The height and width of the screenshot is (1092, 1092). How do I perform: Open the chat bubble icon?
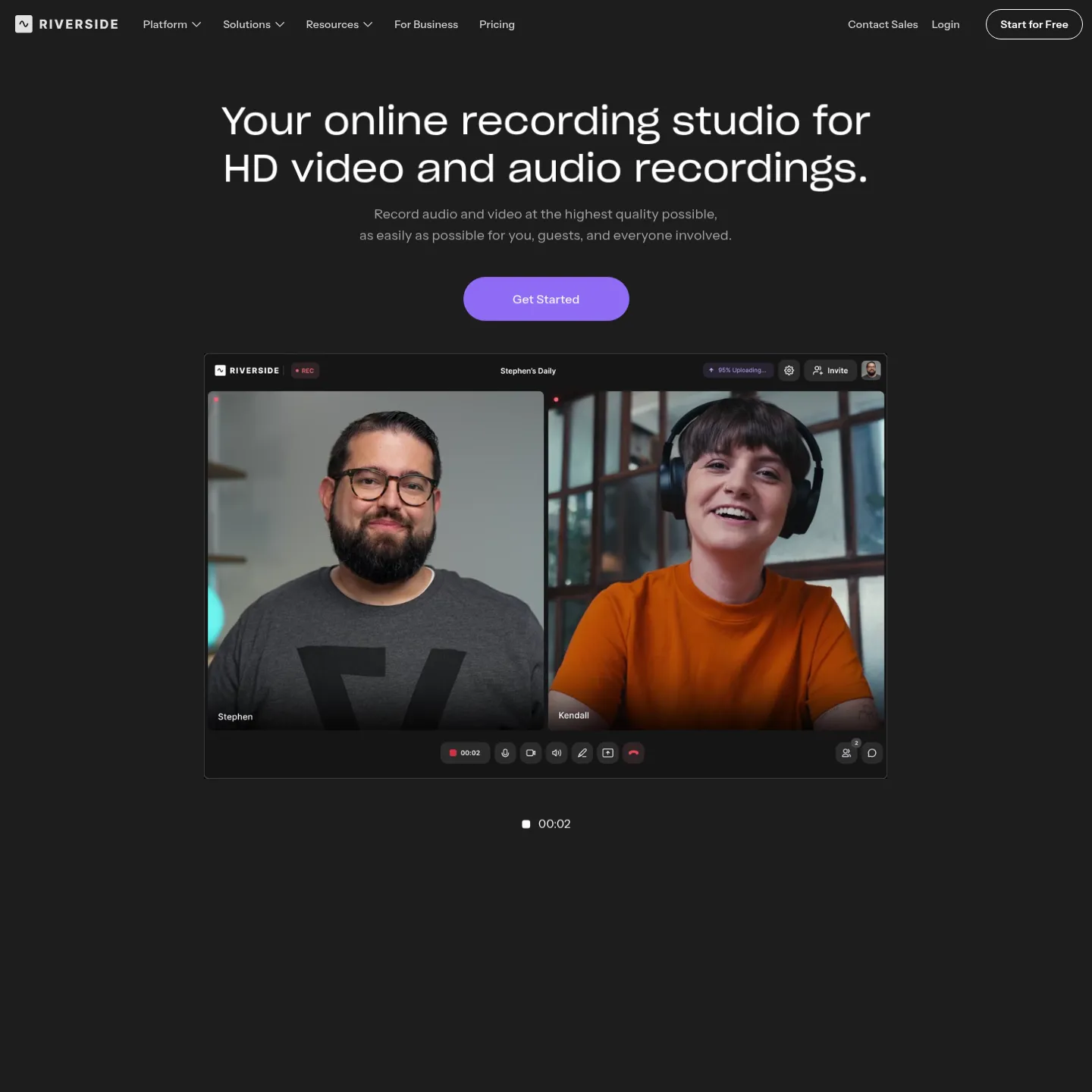872,753
